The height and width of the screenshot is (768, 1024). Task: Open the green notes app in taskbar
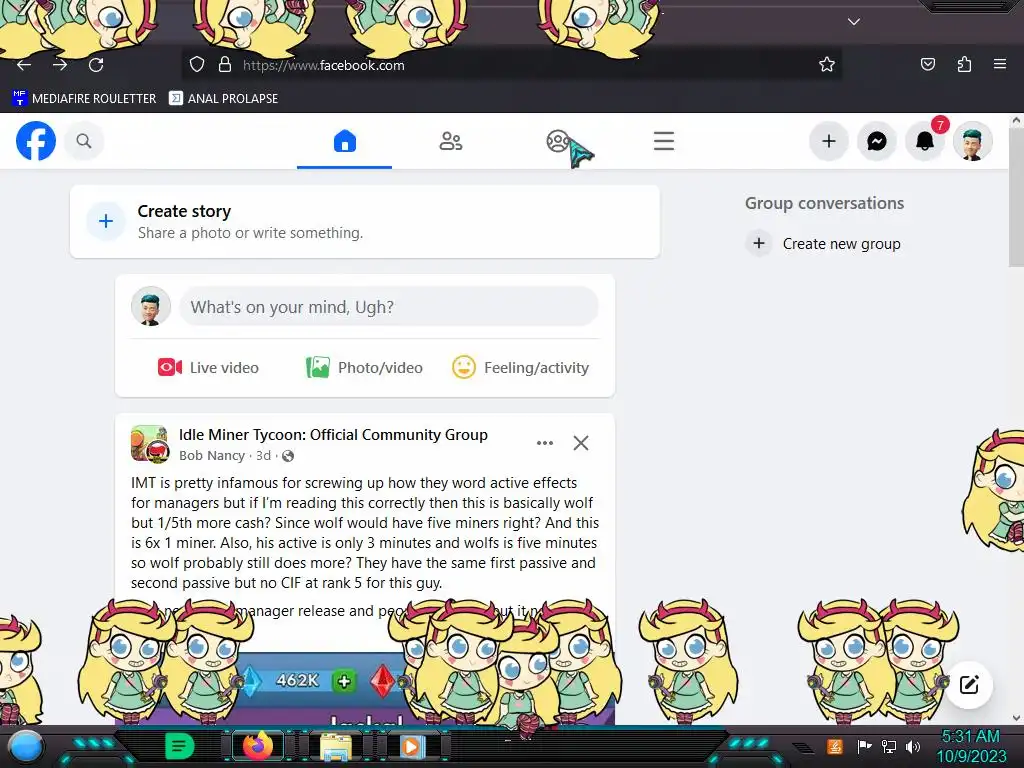(x=180, y=746)
